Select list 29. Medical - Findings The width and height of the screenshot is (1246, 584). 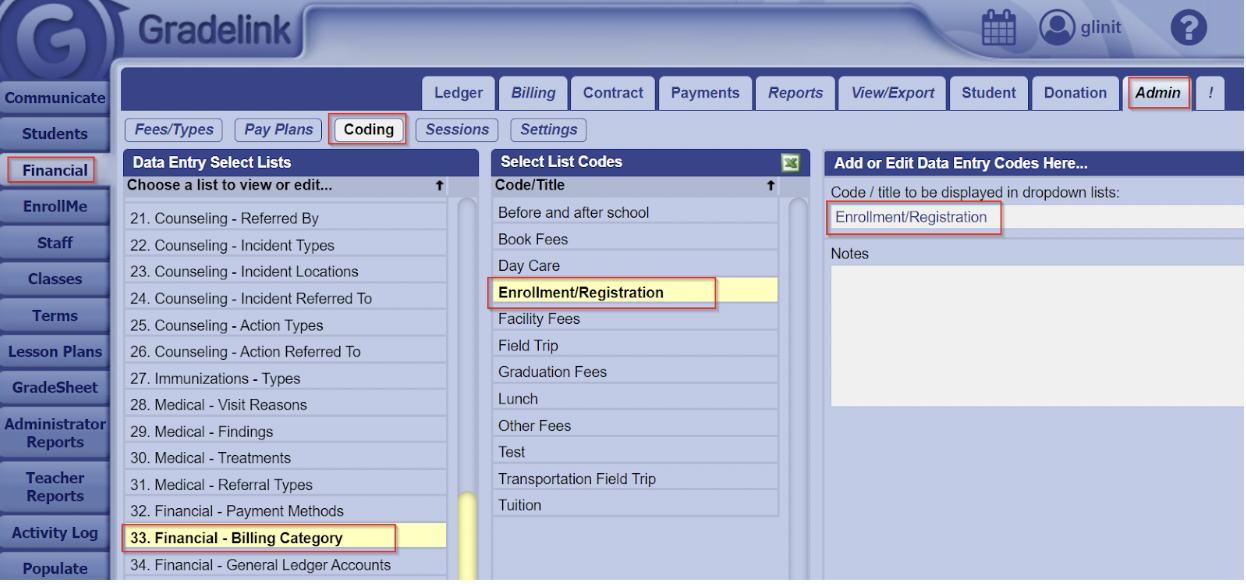[x=285, y=431]
